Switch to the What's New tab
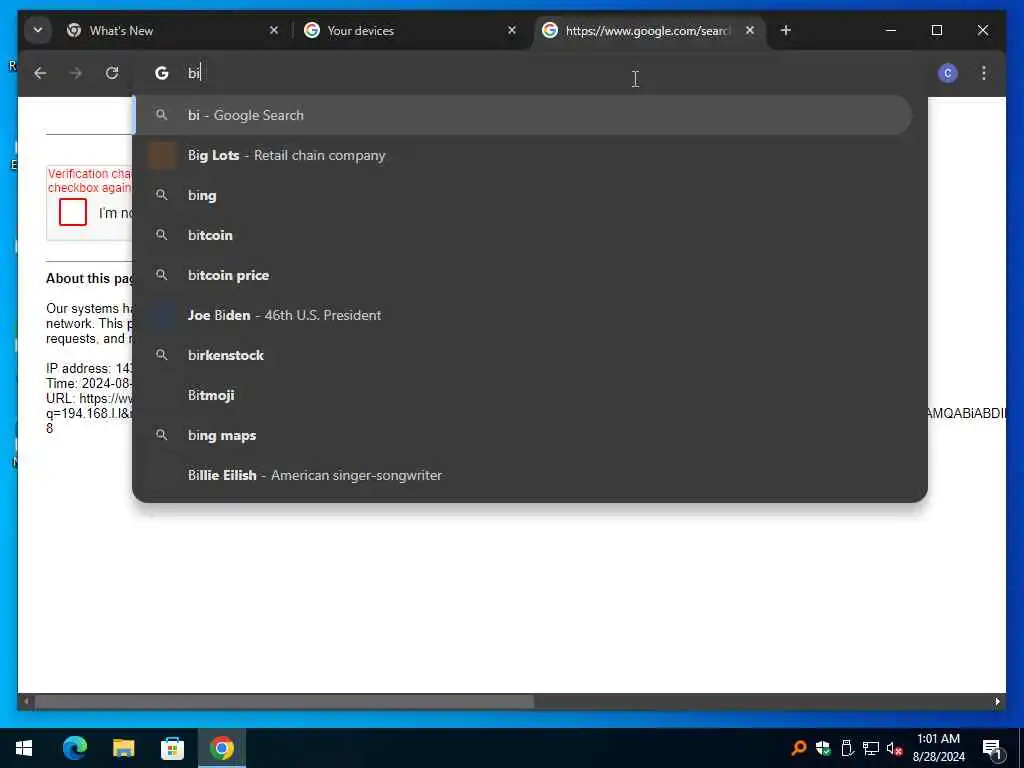 point(173,30)
